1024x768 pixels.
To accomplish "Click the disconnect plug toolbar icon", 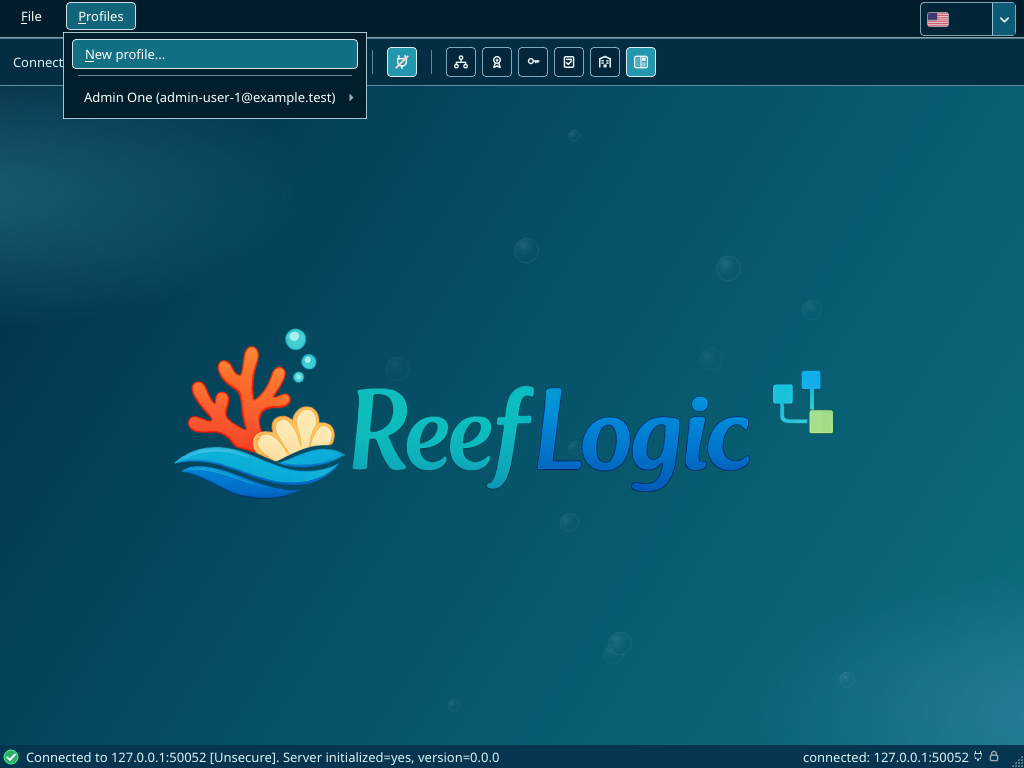I will click(x=402, y=62).
